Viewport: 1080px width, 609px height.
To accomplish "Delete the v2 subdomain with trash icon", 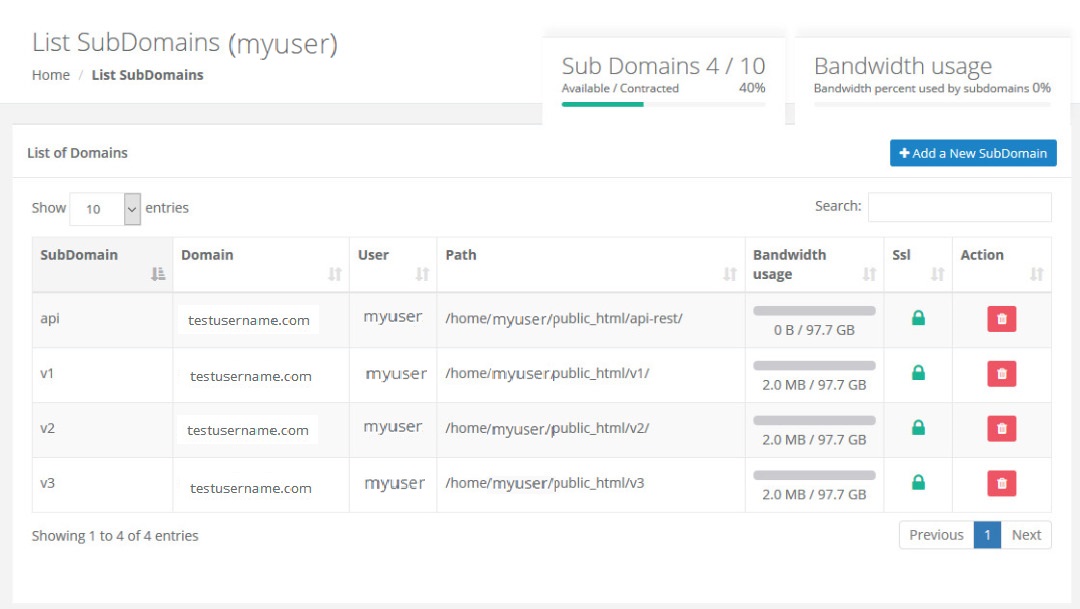I will coord(1001,429).
